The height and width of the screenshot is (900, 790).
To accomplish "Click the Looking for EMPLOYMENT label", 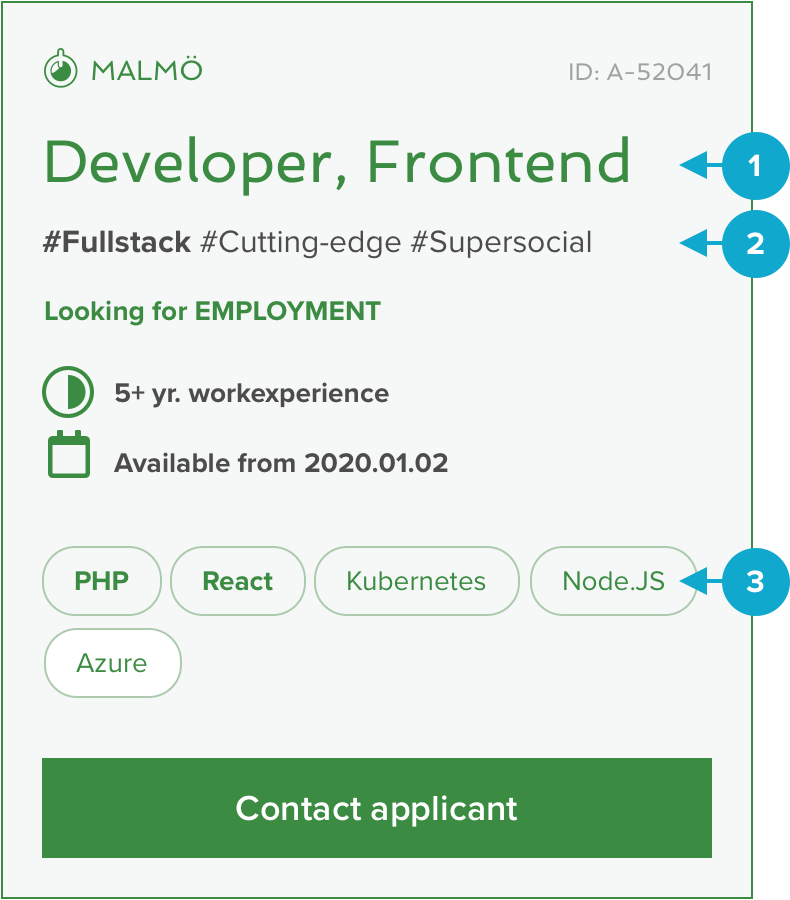I will (212, 312).
